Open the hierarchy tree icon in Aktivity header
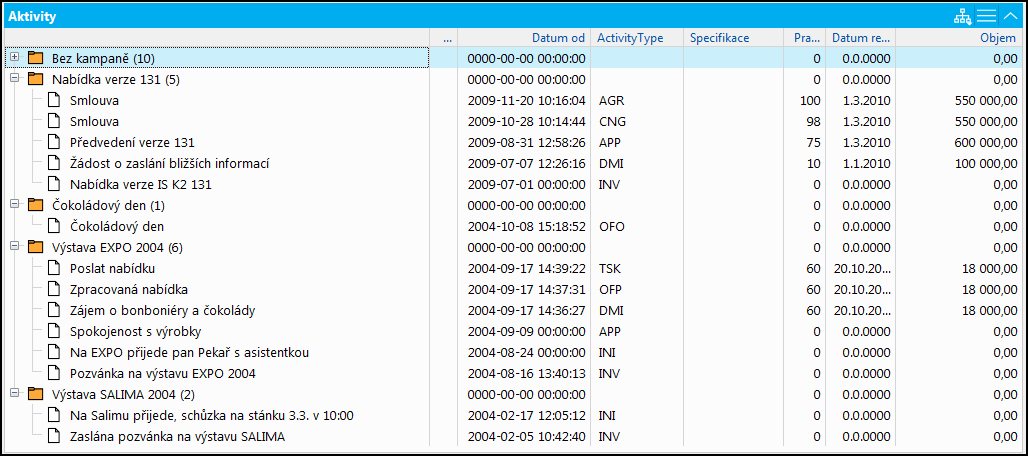The width and height of the screenshot is (1028, 456). pyautogui.click(x=962, y=17)
